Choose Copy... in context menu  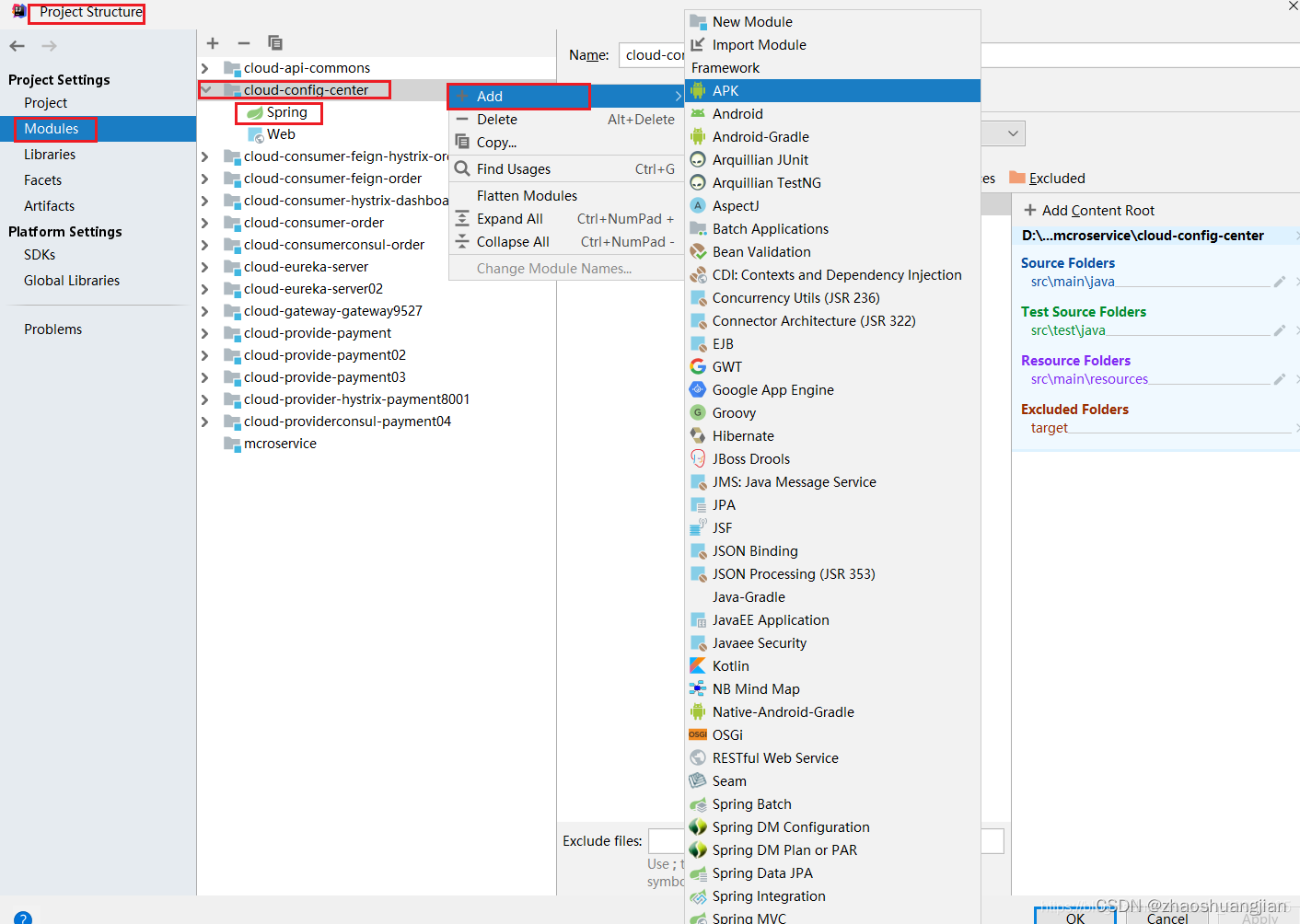(x=566, y=143)
